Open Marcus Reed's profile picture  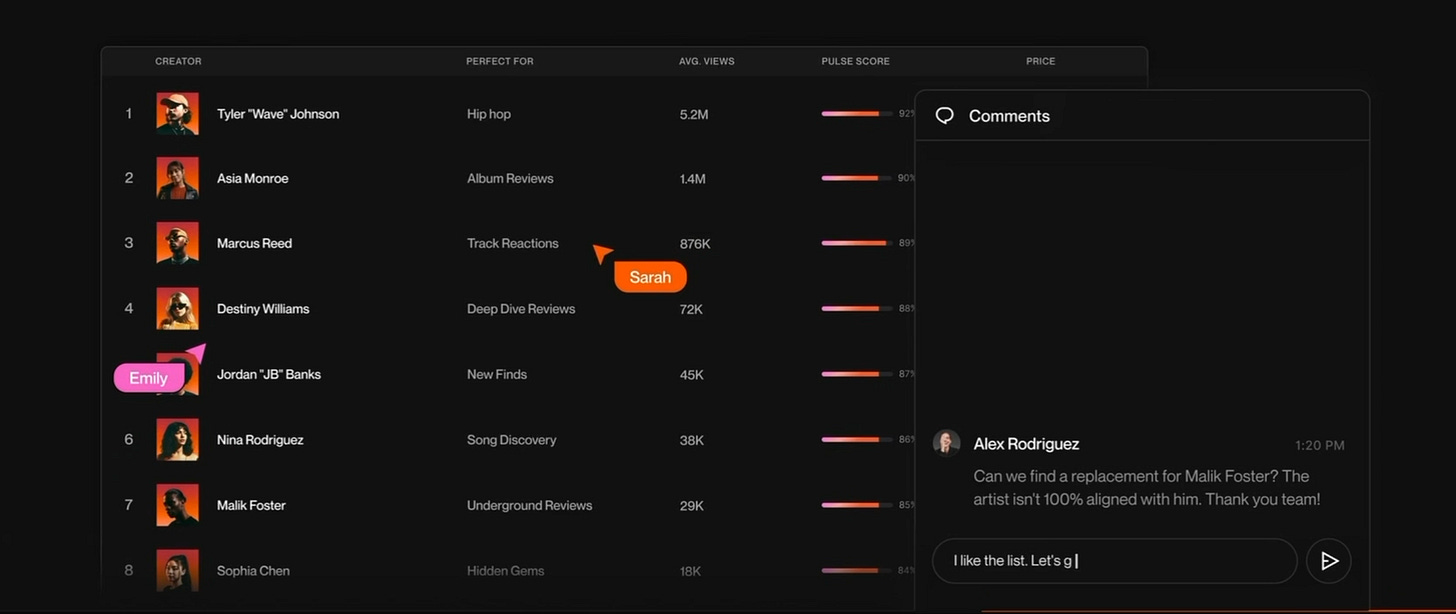[x=177, y=243]
